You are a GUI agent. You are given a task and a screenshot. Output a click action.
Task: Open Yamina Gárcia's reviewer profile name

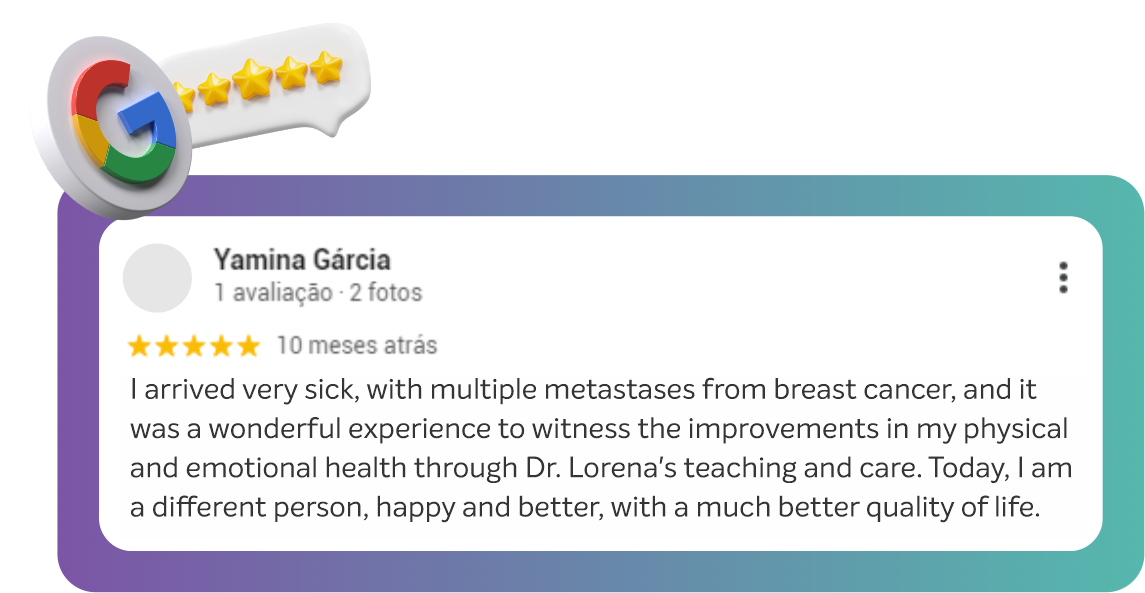tap(302, 259)
